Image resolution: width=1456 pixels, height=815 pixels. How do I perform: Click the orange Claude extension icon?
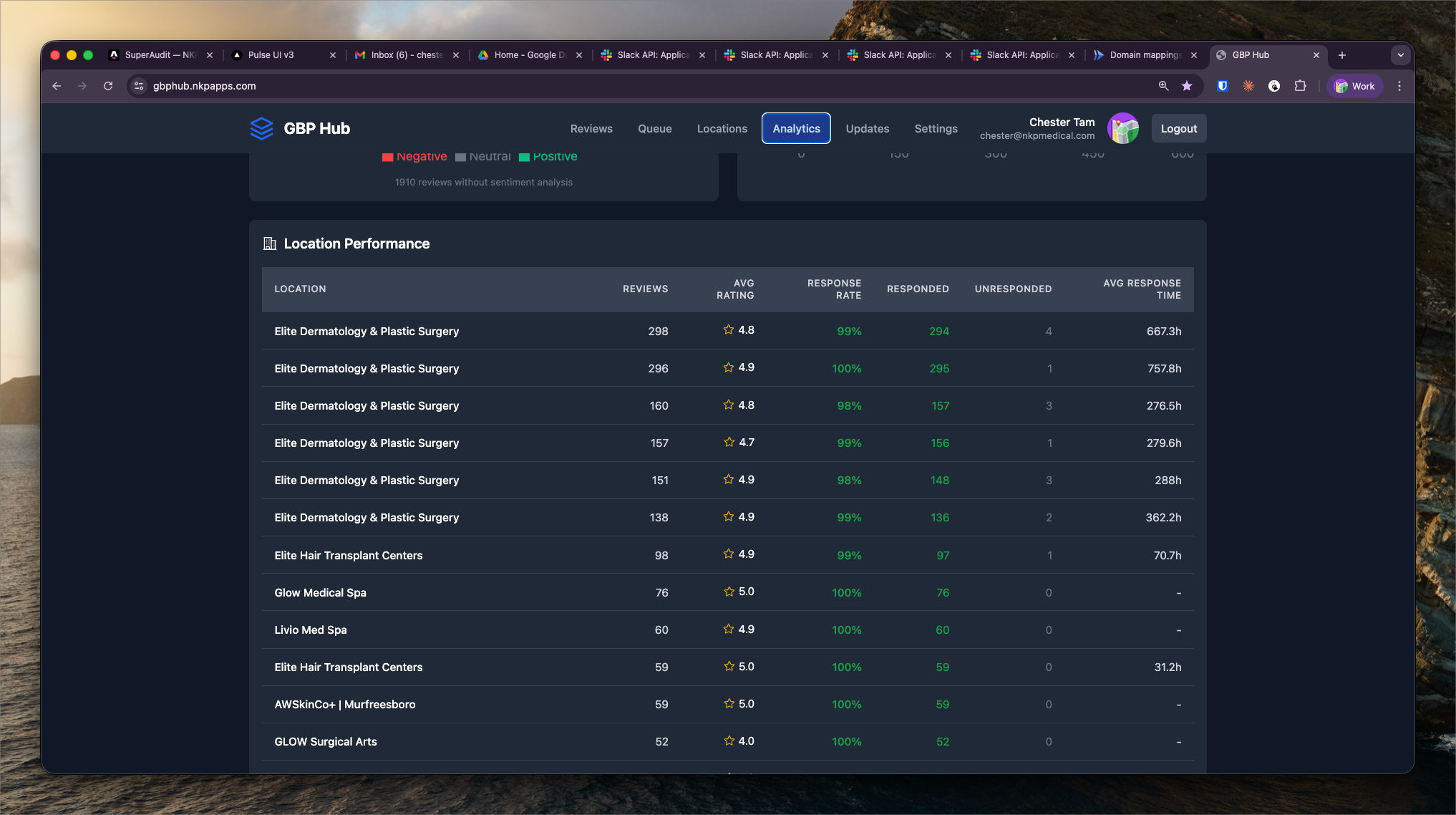tap(1248, 86)
